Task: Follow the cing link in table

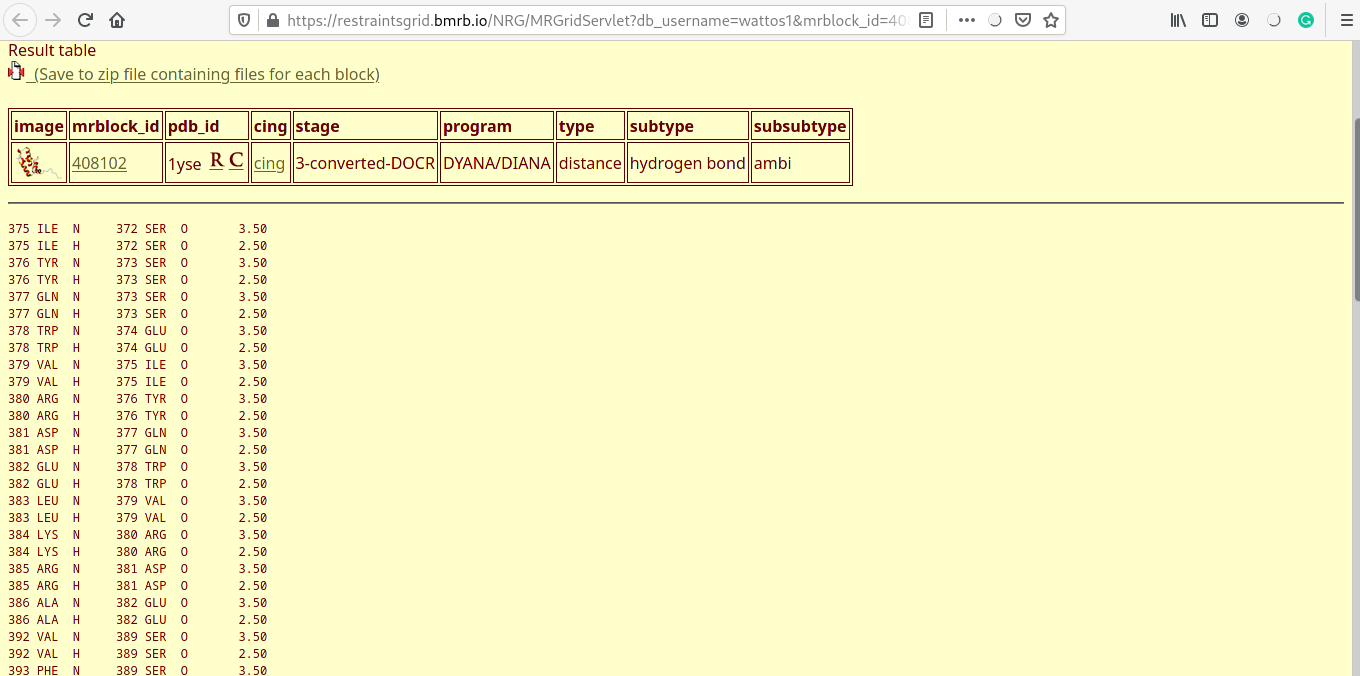Action: pyautogui.click(x=269, y=163)
